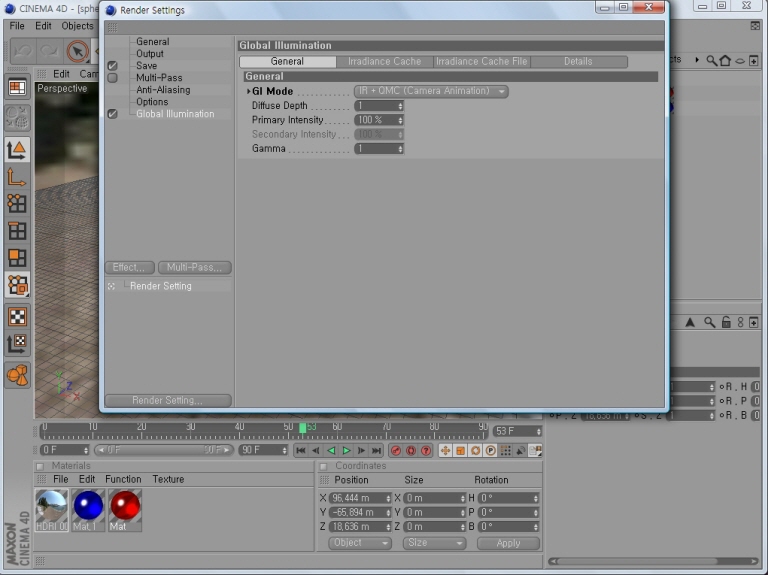Select the live selection arrow tool
The height and width of the screenshot is (575, 768).
tap(77, 51)
